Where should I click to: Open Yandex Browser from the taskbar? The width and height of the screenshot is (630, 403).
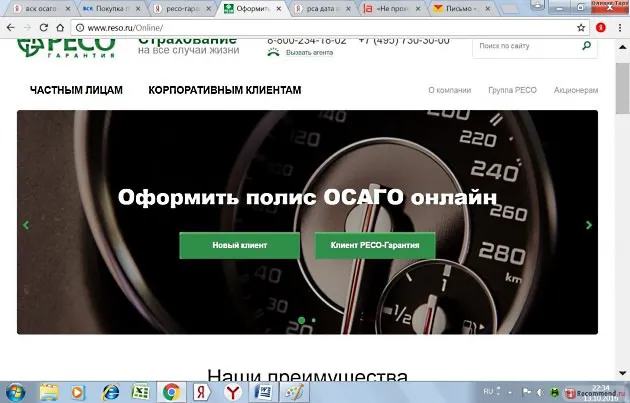point(233,392)
